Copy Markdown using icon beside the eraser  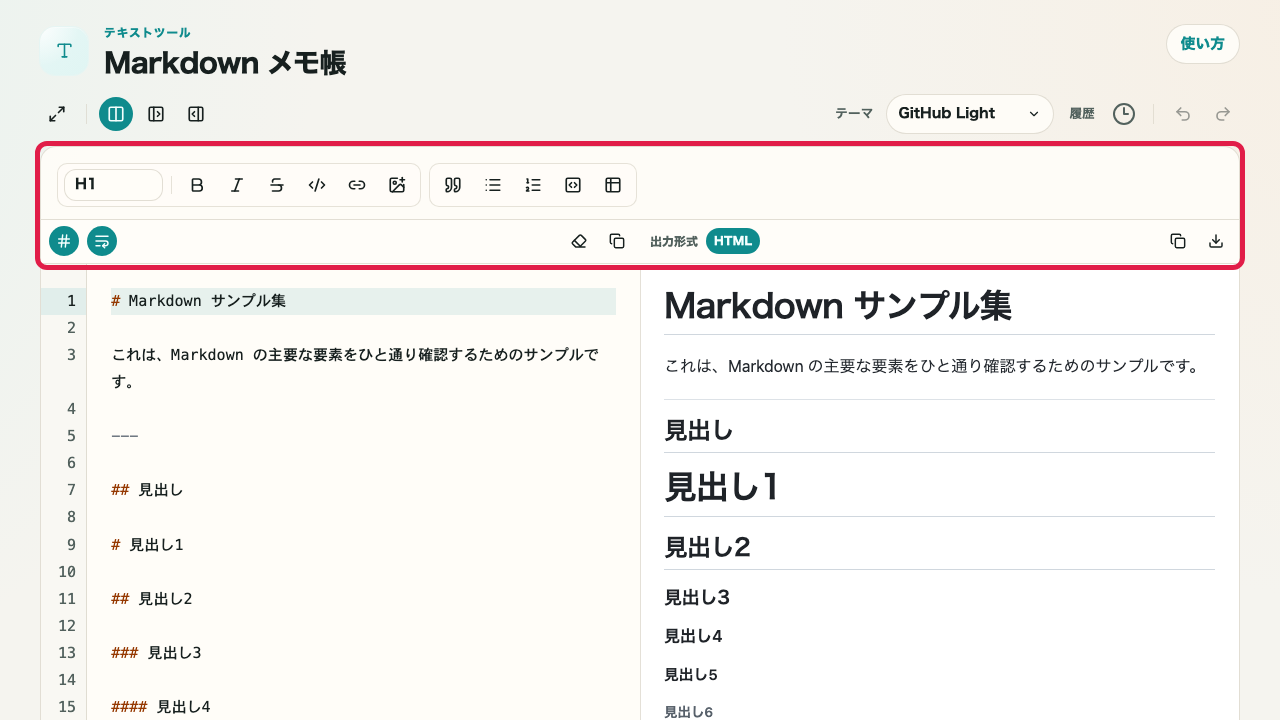(x=617, y=241)
